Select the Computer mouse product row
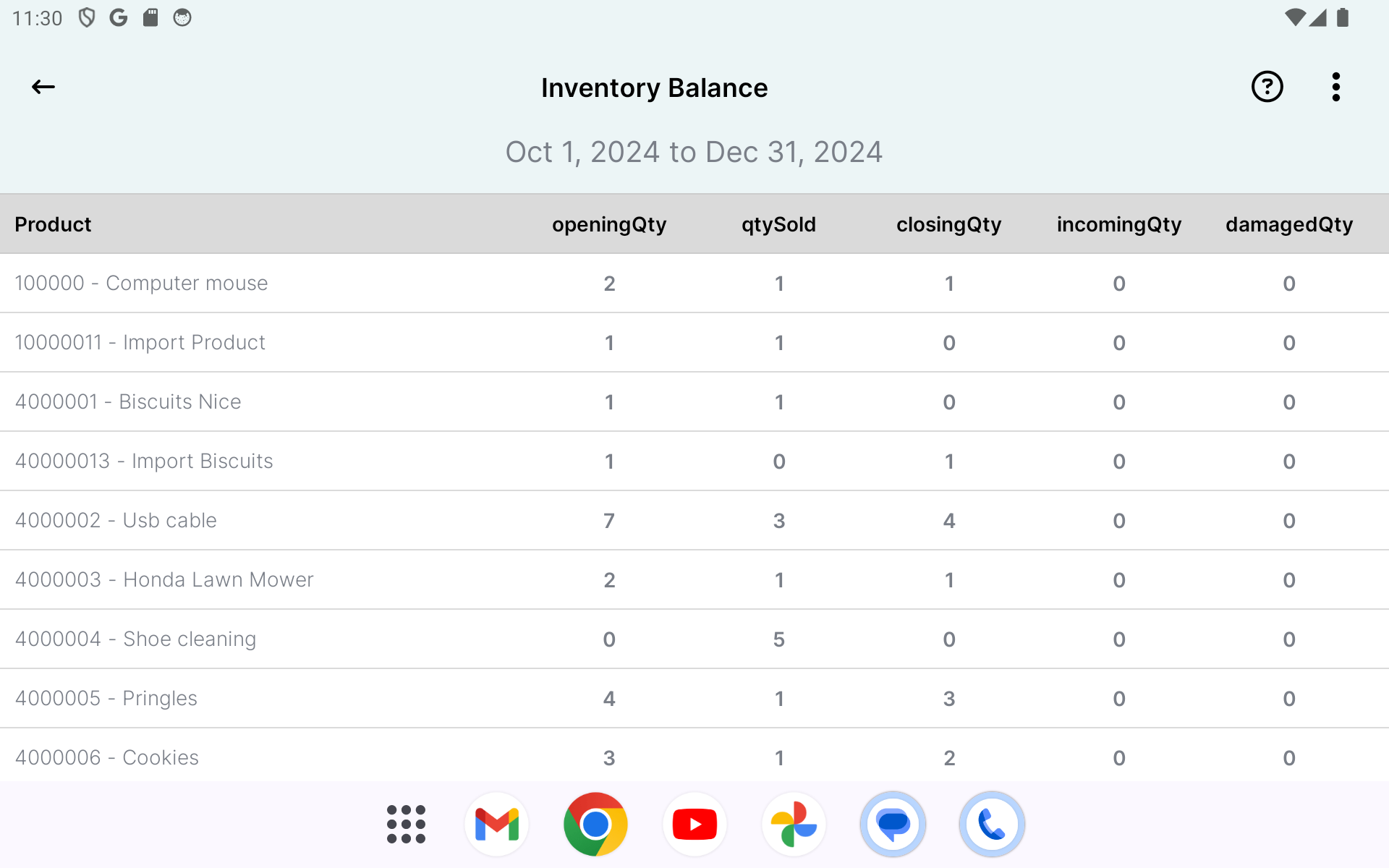 click(x=142, y=284)
